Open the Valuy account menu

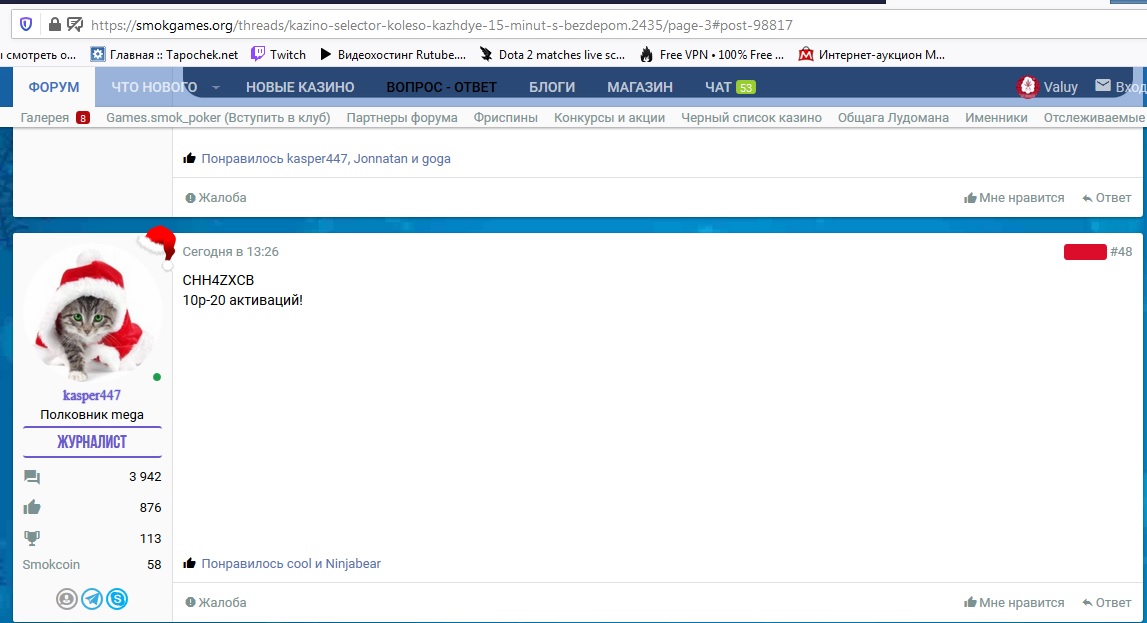(1061, 87)
